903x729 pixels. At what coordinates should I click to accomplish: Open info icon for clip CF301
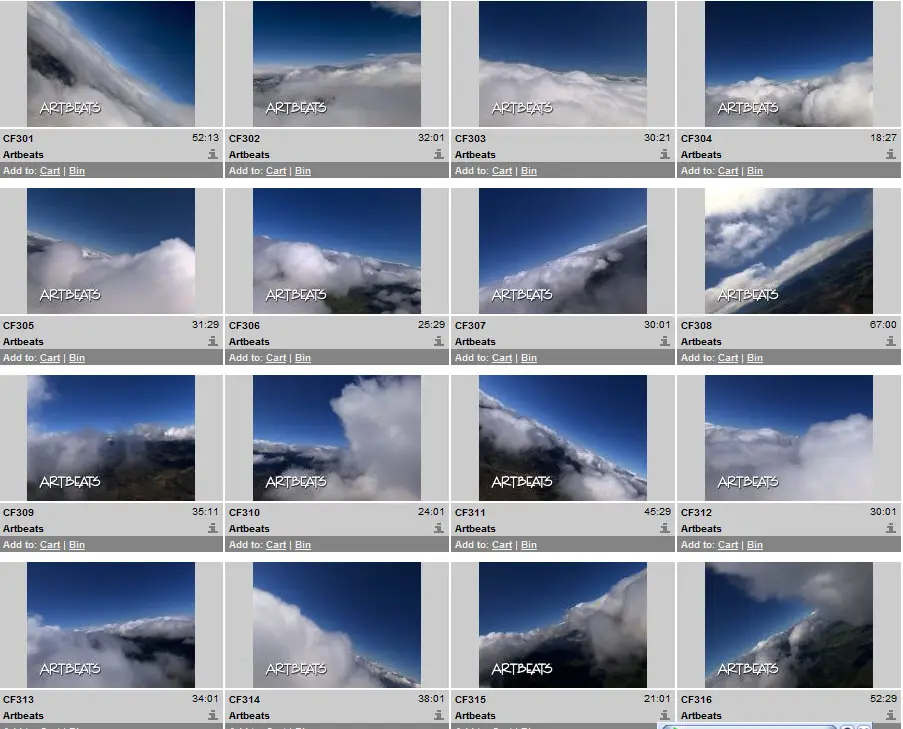[x=213, y=154]
